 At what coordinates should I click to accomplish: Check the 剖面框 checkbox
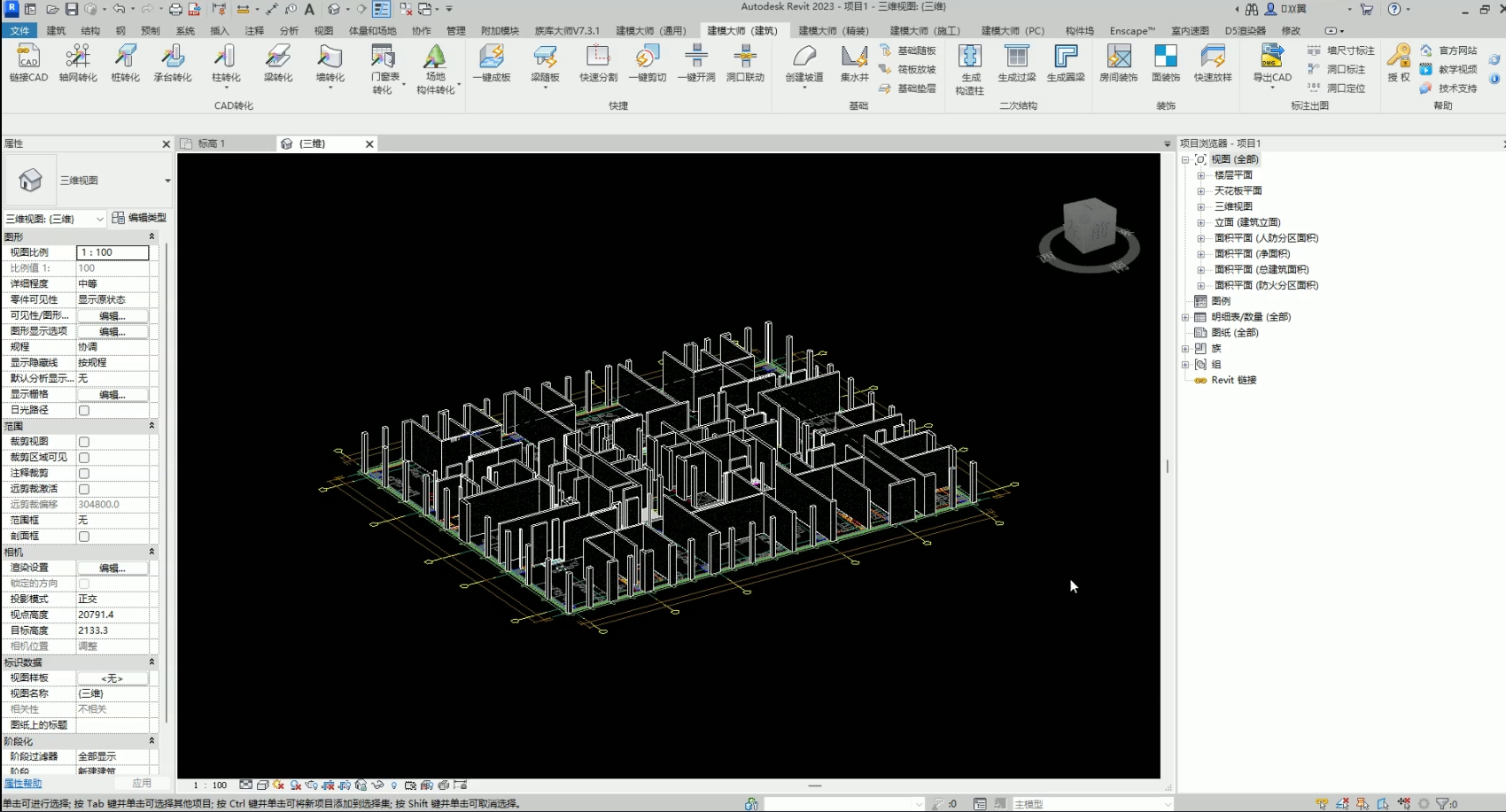[x=84, y=537]
